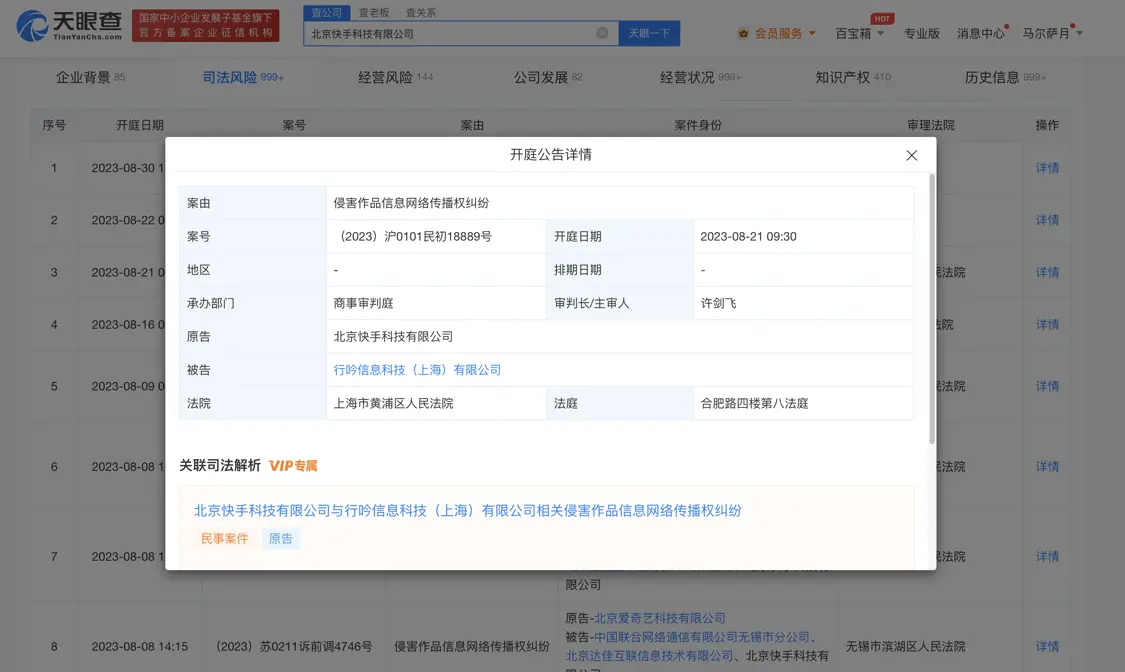Click the dialog's vertical scrollbar
This screenshot has width=1125, height=672.
point(932,308)
